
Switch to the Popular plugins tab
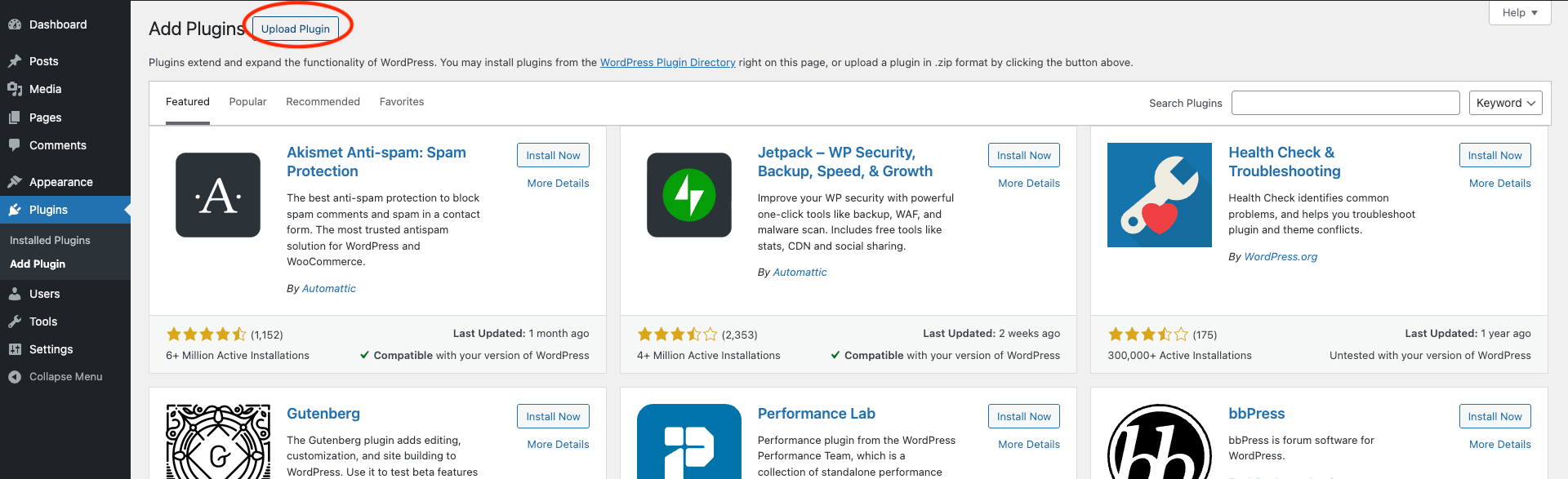coord(247,102)
